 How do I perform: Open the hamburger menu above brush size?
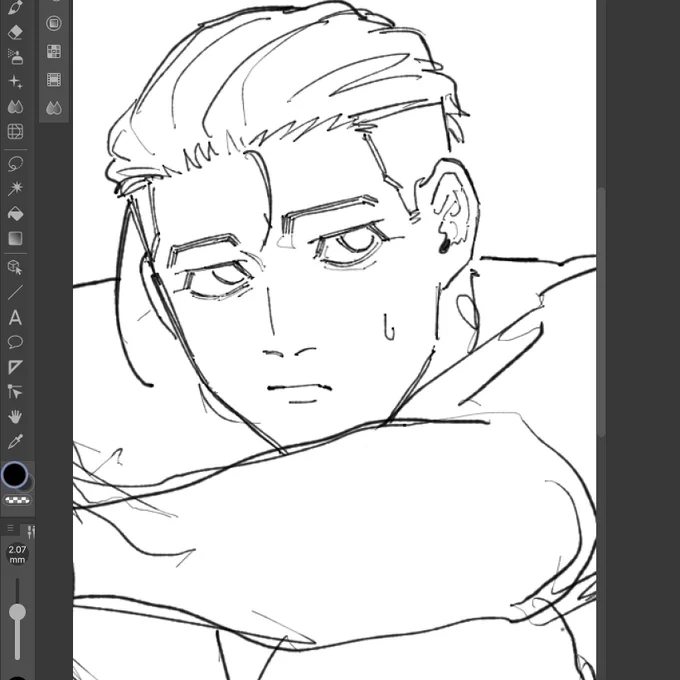pos(10,528)
